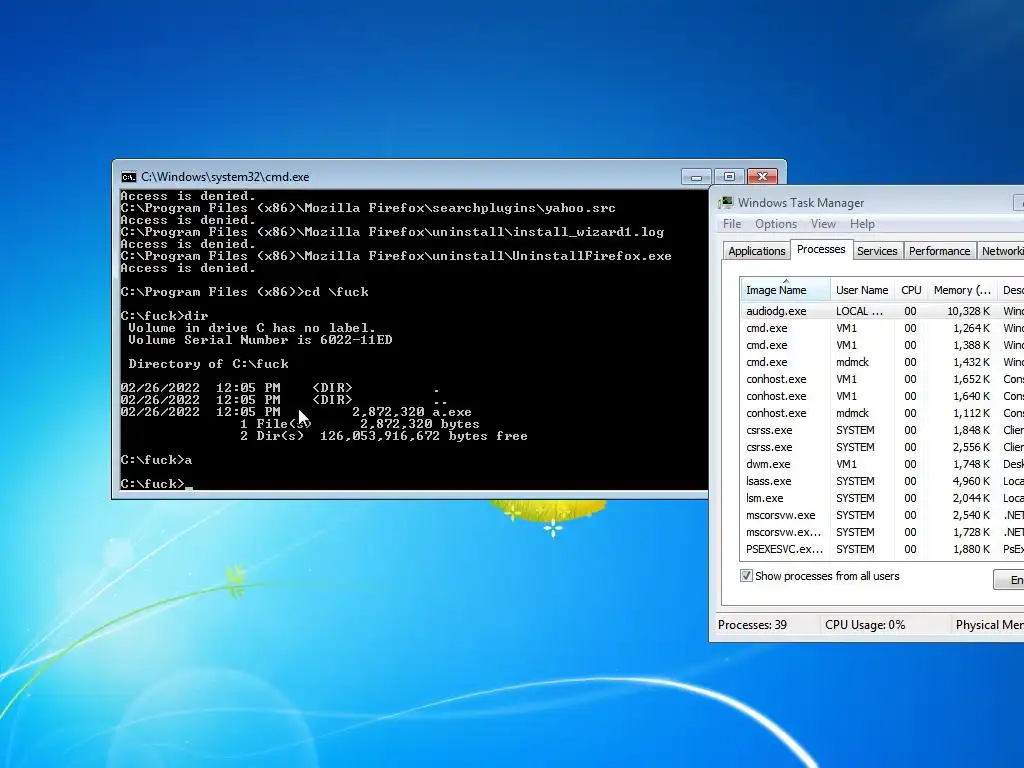Select the lsm.exe process row

click(882, 498)
